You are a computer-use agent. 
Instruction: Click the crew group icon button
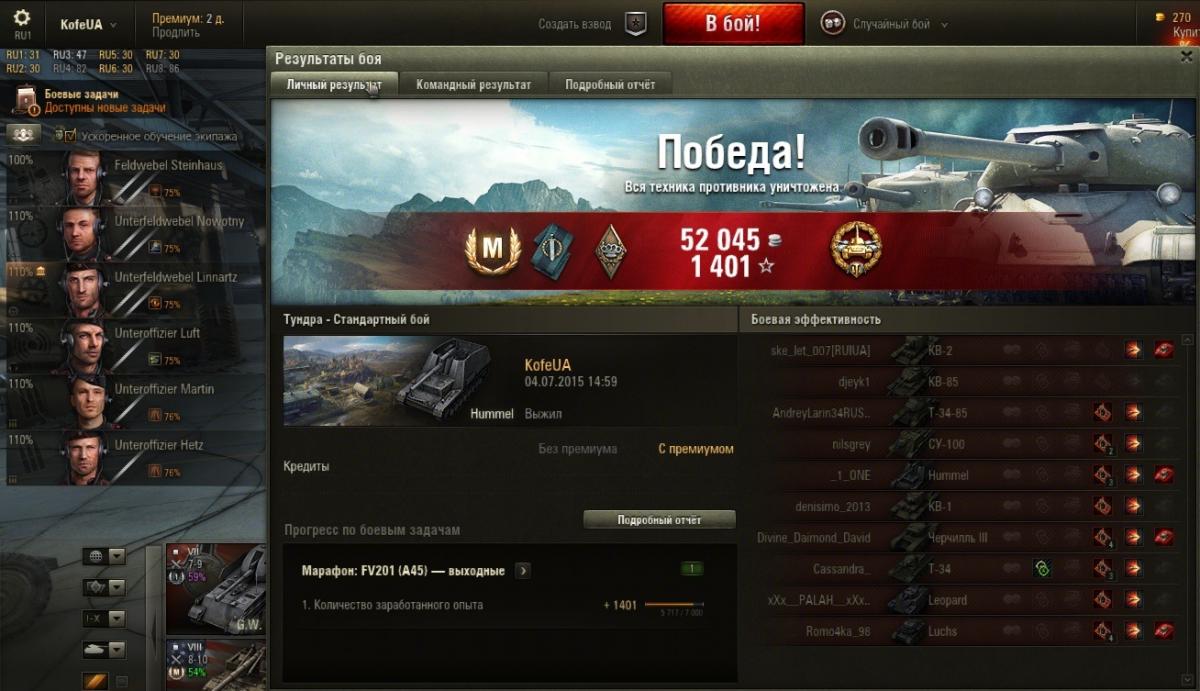click(23, 134)
